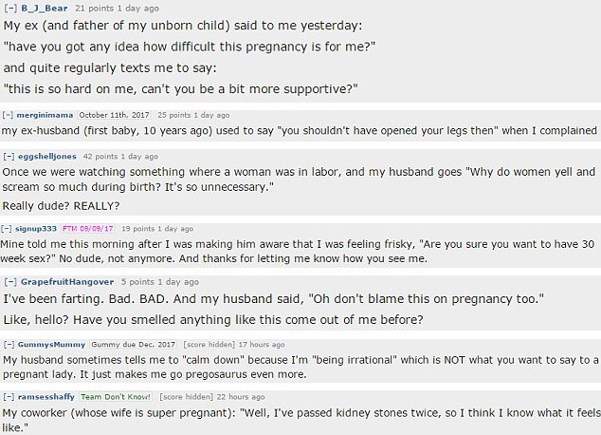Open B_J_Bear's user profile
This screenshot has width=601, height=435.
click(x=44, y=8)
